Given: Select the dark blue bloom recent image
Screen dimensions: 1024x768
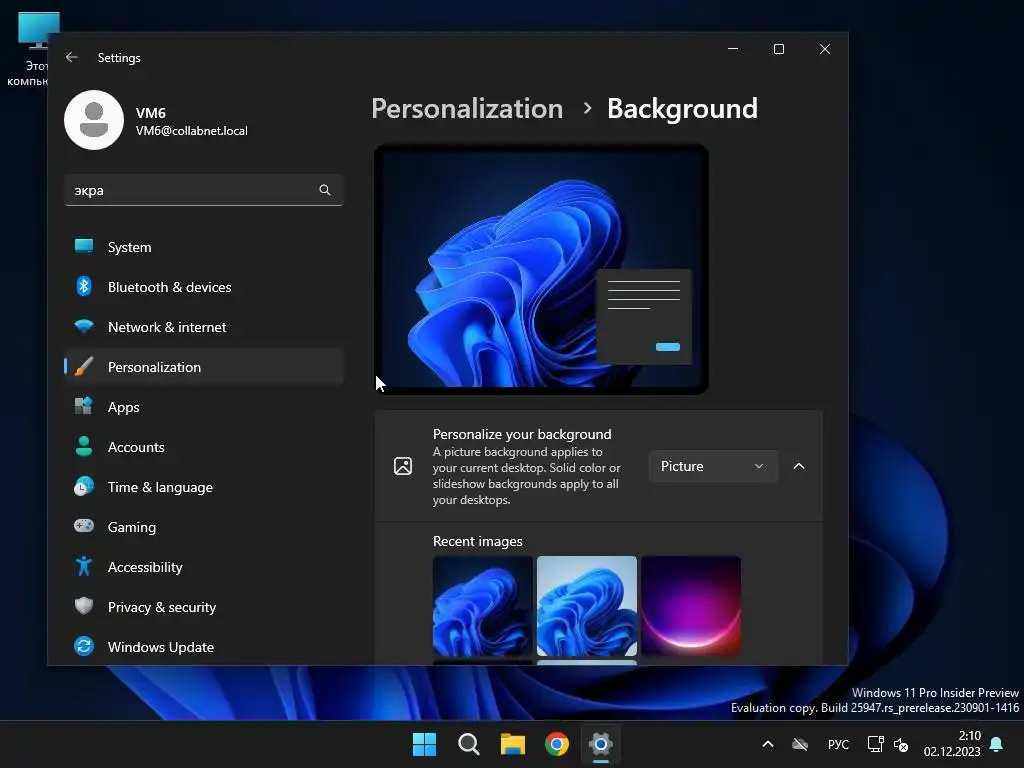Looking at the screenshot, I should click(483, 606).
